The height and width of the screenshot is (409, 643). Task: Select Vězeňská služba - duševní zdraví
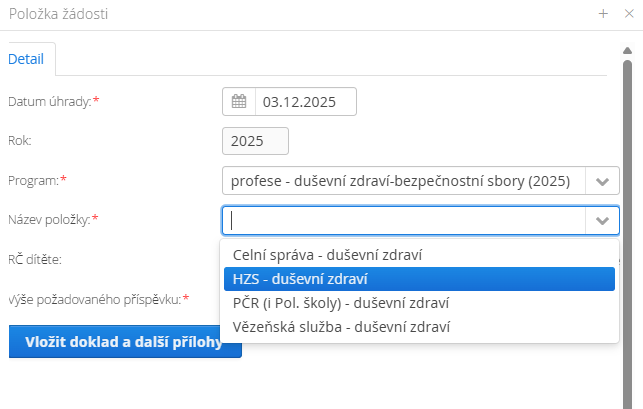(x=341, y=327)
